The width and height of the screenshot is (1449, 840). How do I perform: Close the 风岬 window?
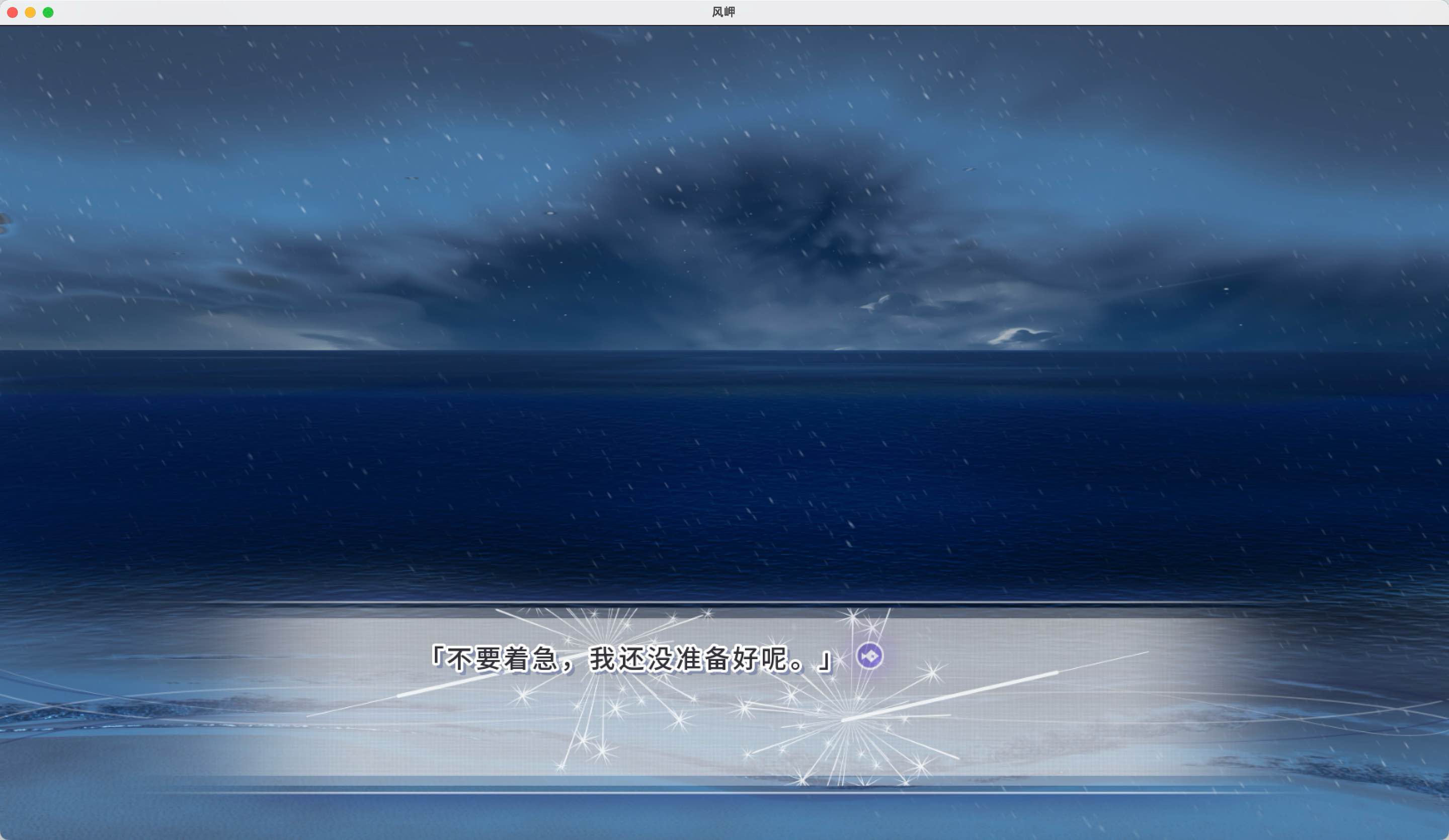click(x=13, y=12)
